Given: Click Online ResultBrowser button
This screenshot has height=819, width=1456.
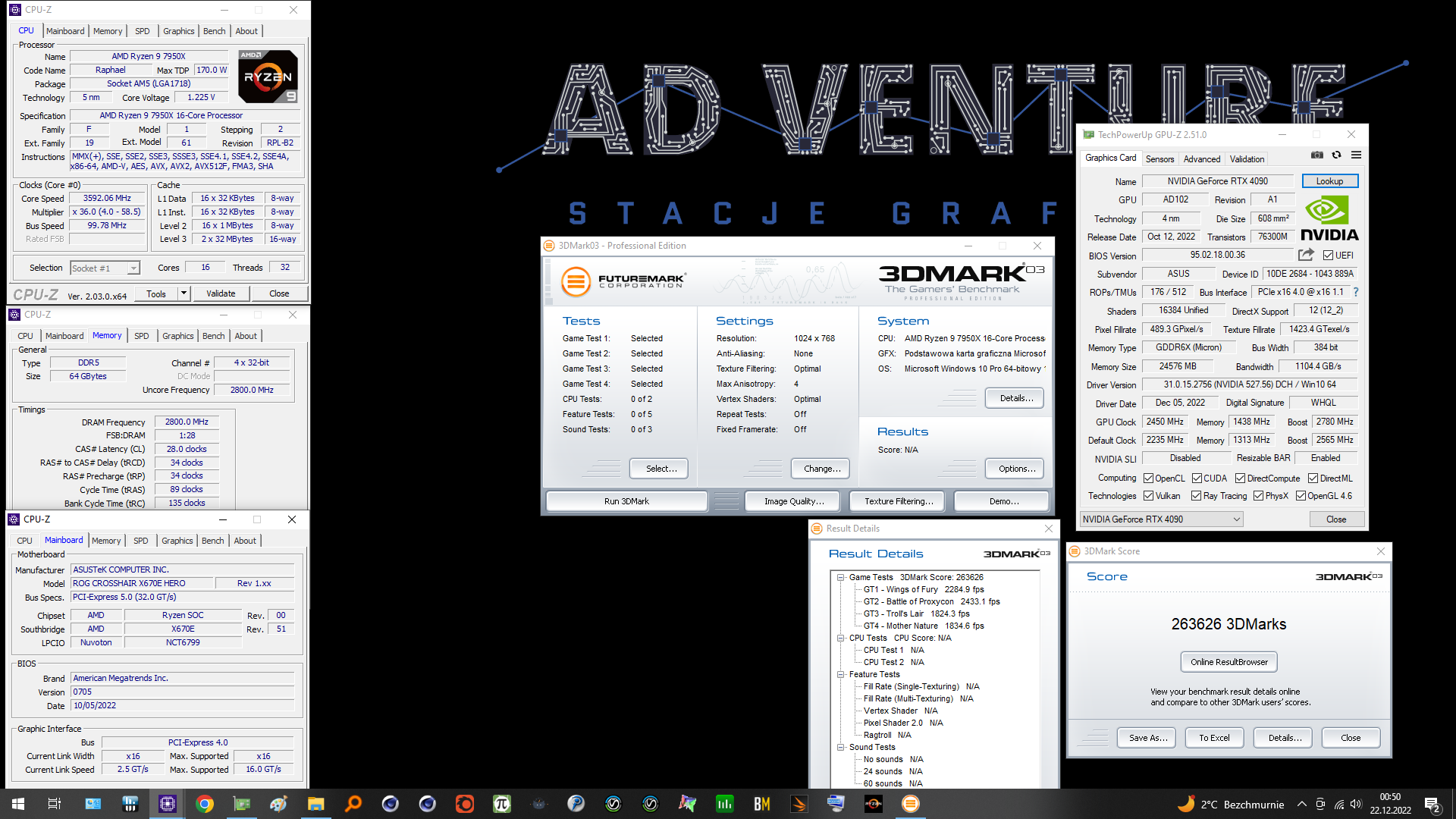Looking at the screenshot, I should pos(1228,662).
